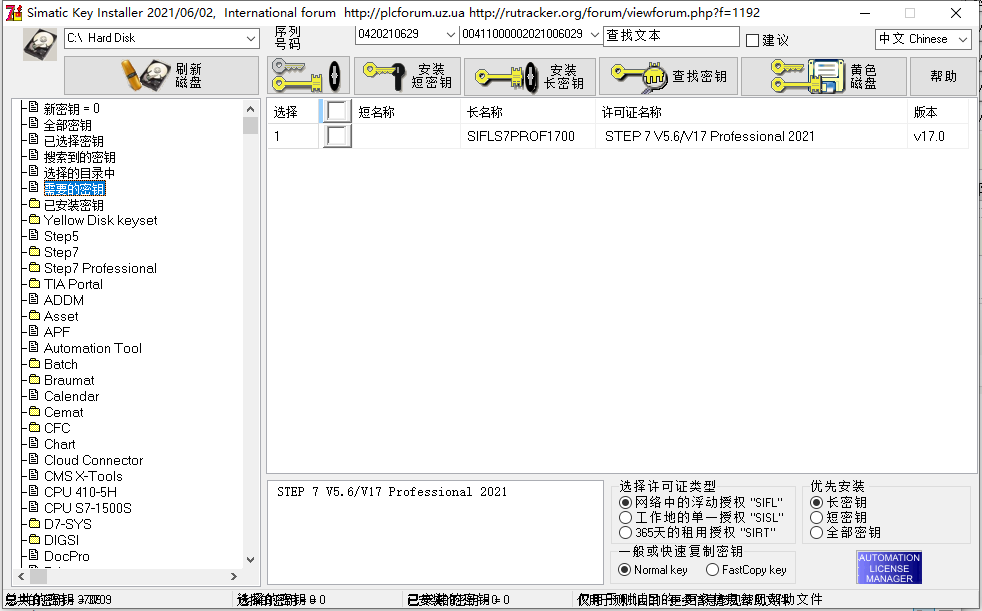
Task: Click the document icon next to APF
Action: [34, 332]
